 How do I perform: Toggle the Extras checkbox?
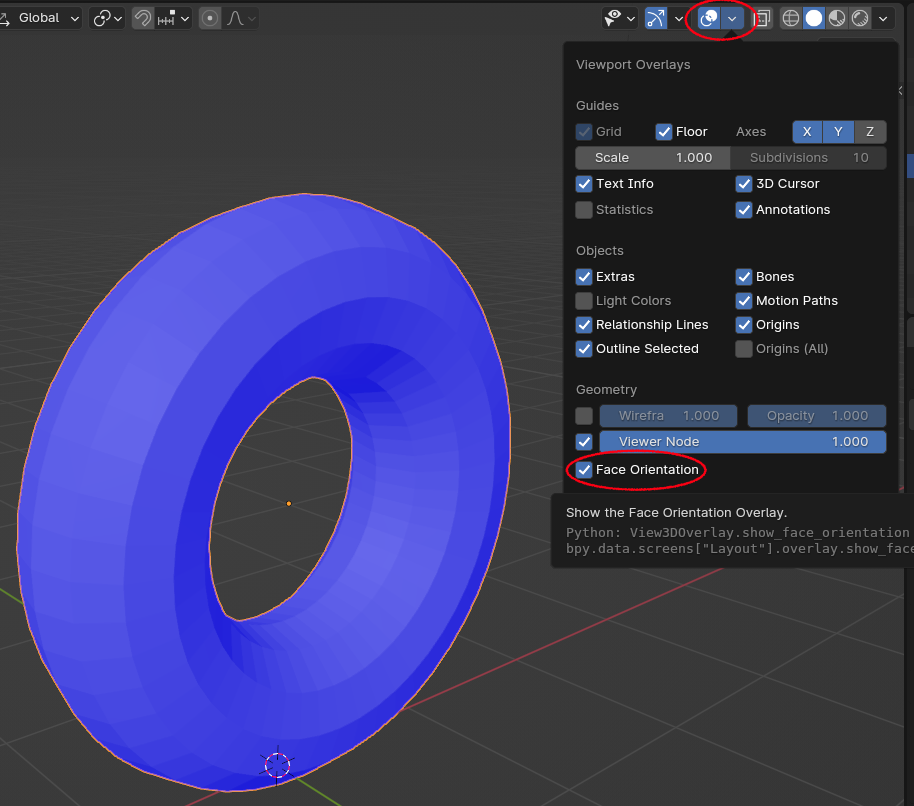pos(584,276)
